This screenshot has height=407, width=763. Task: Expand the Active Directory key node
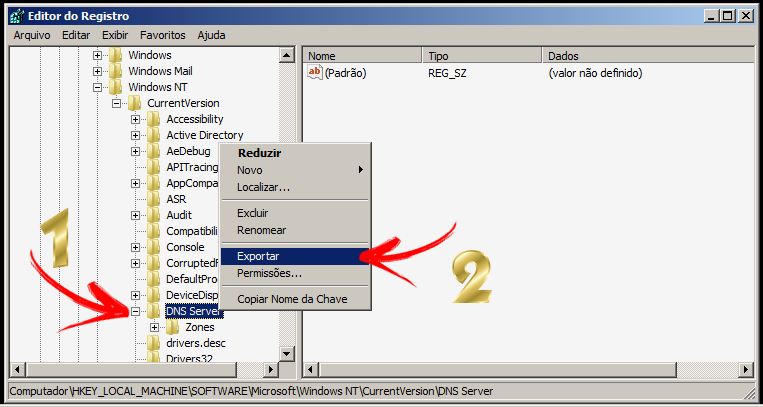(135, 135)
